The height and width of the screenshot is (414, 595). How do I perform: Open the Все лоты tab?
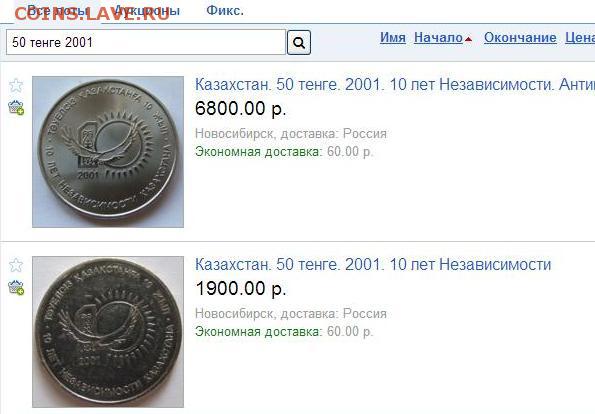coord(59,11)
